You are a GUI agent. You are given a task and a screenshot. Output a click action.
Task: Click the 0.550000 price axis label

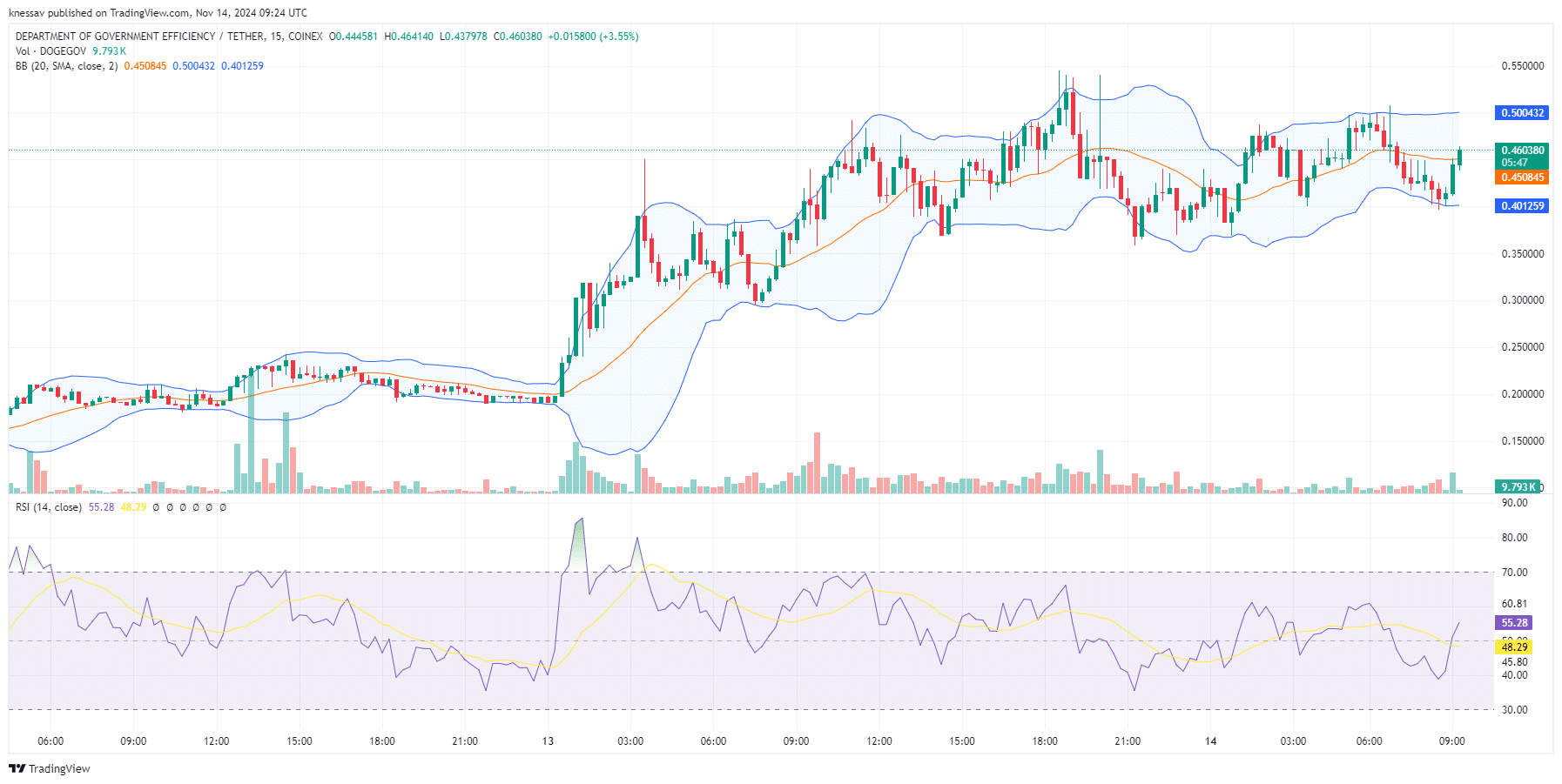click(1523, 66)
